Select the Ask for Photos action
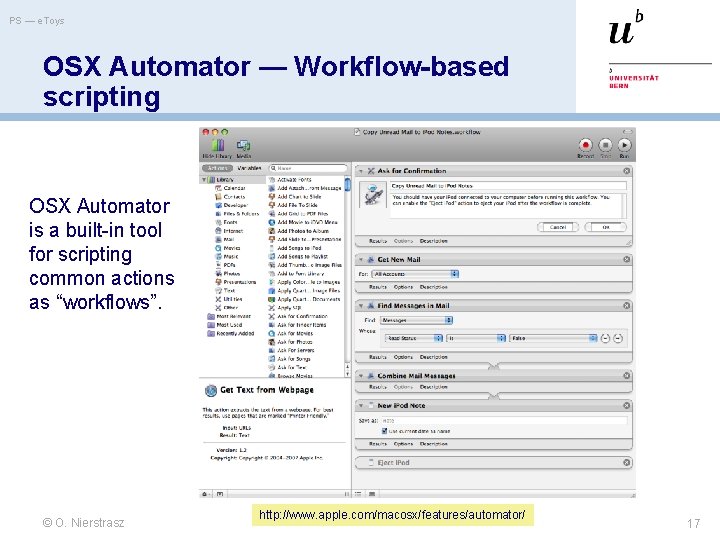Viewport: 720px width, 540px height. point(290,342)
